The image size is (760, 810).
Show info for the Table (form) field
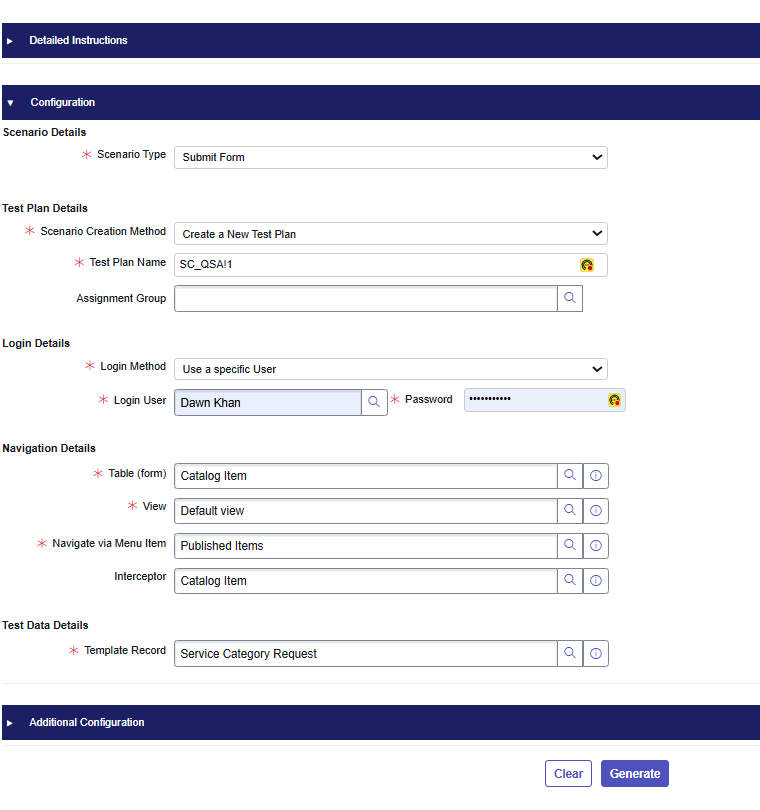click(x=596, y=476)
